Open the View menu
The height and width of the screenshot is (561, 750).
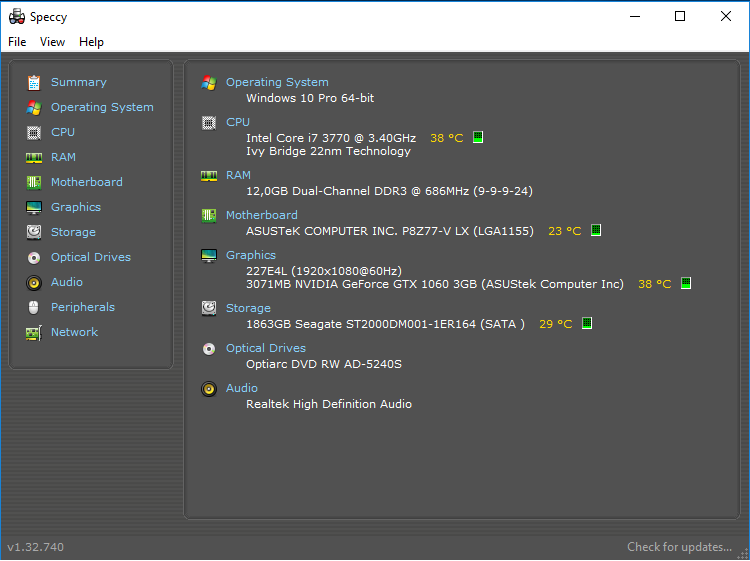(52, 42)
